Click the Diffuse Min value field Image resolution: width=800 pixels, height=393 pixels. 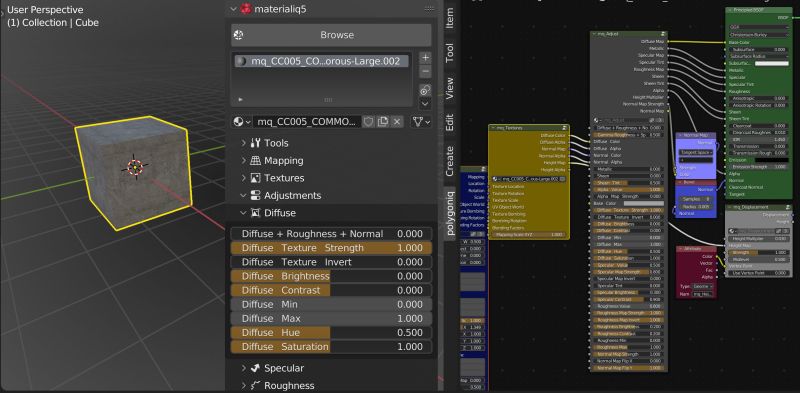(331, 304)
